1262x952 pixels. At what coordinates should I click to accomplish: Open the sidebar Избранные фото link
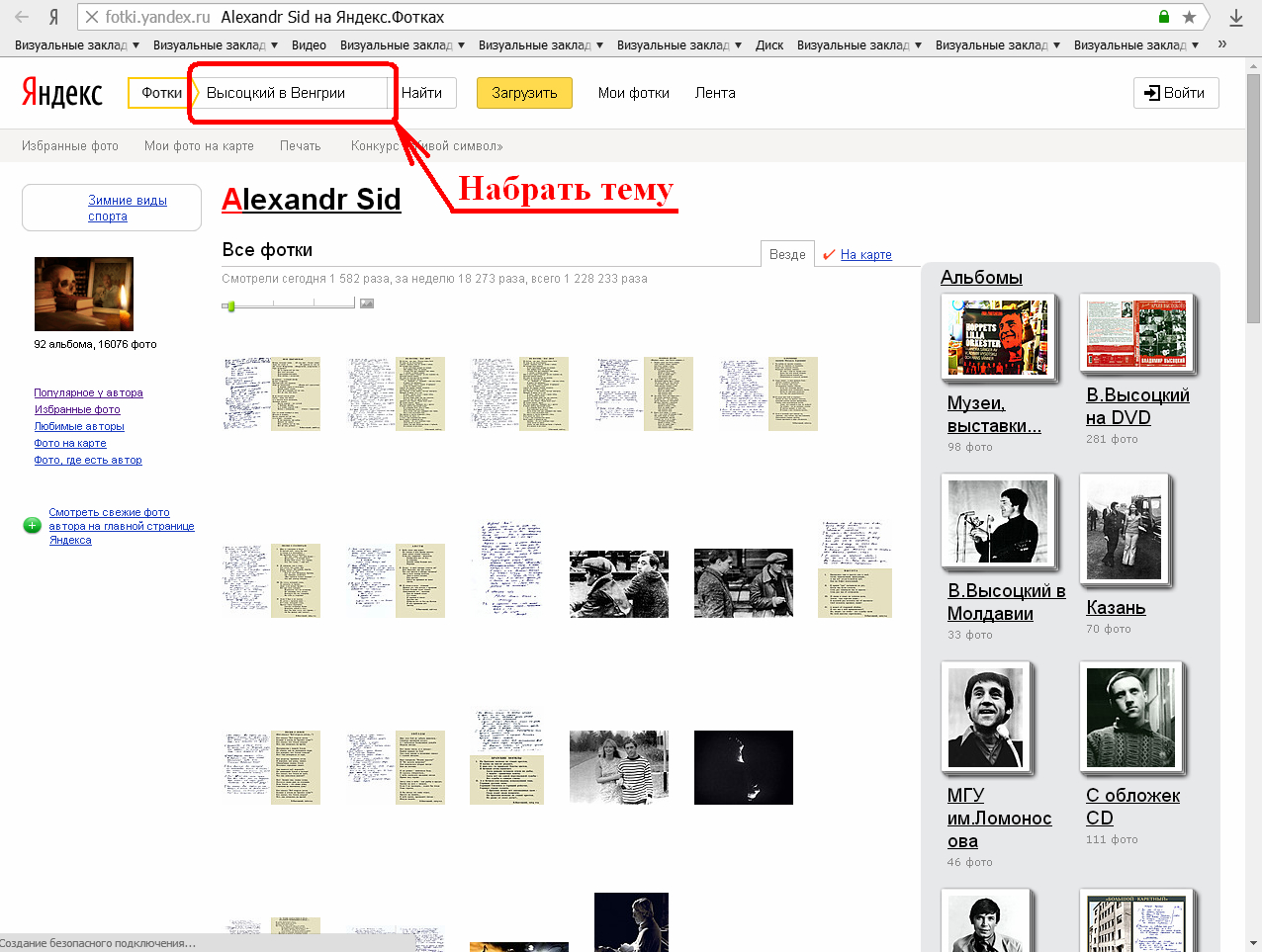(77, 409)
